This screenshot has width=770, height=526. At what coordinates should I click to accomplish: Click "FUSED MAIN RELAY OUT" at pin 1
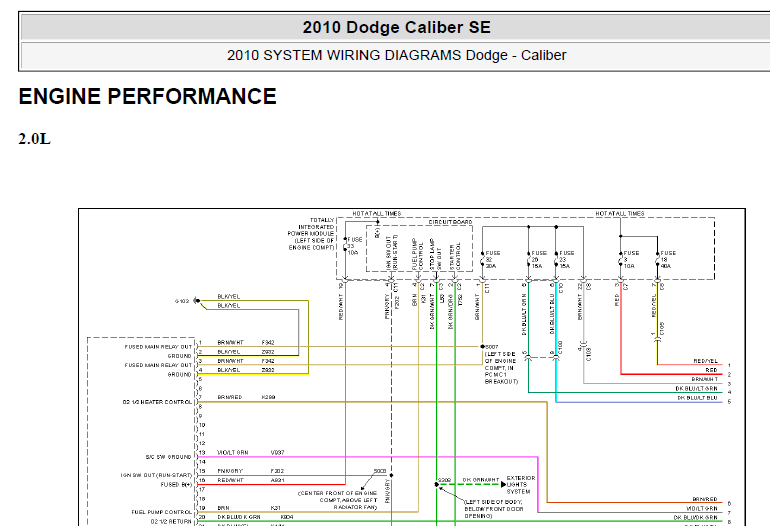tap(158, 347)
